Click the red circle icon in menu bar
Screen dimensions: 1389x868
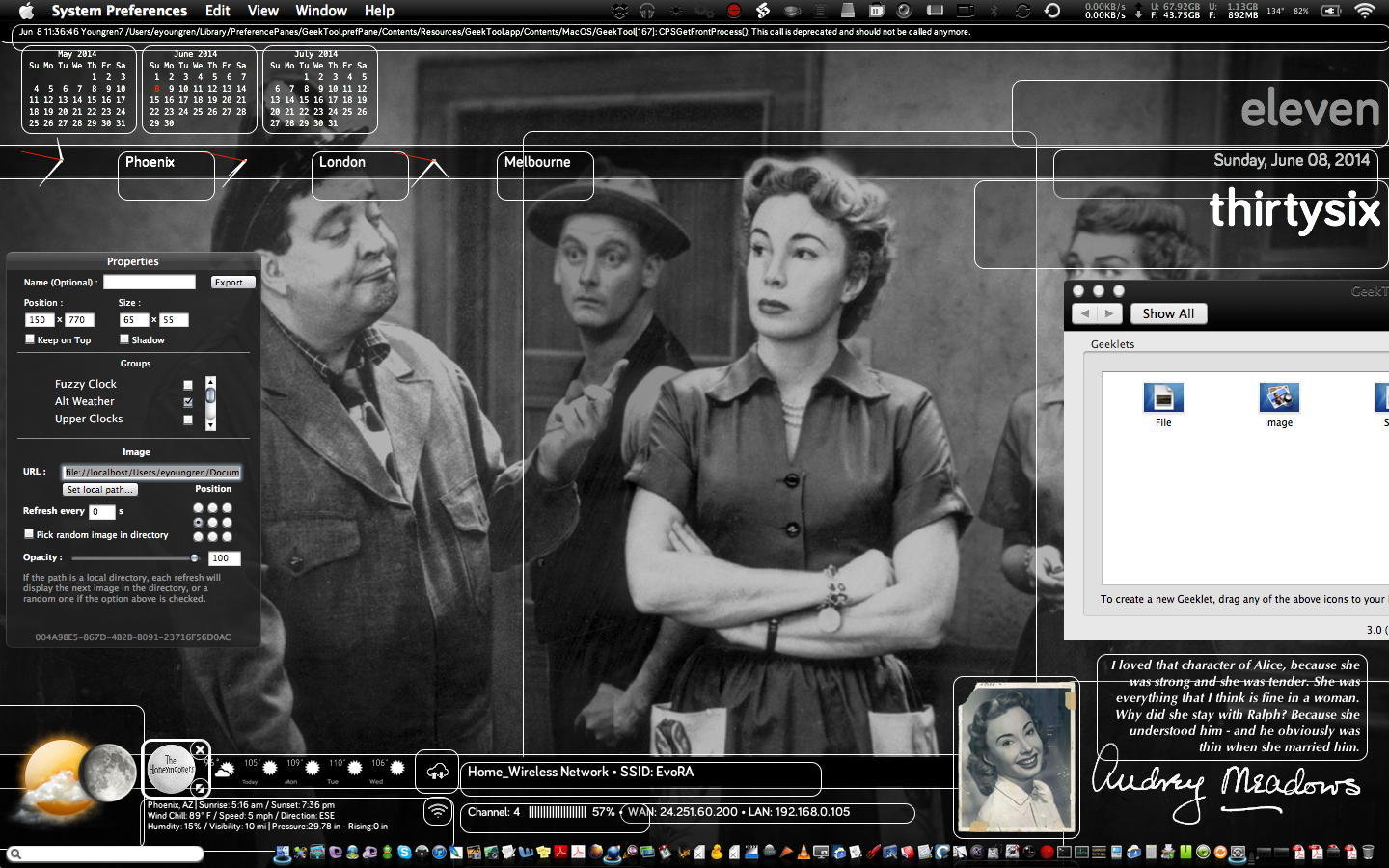coord(734,11)
